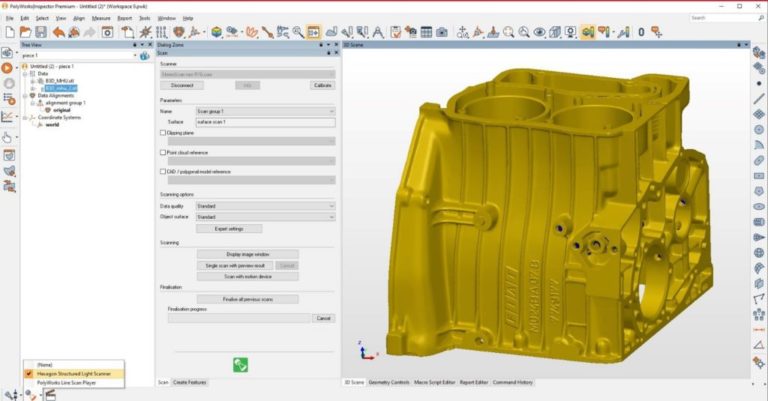Select the 3D cube view icon in toolbar
This screenshot has width=768, height=401.
tap(554, 32)
